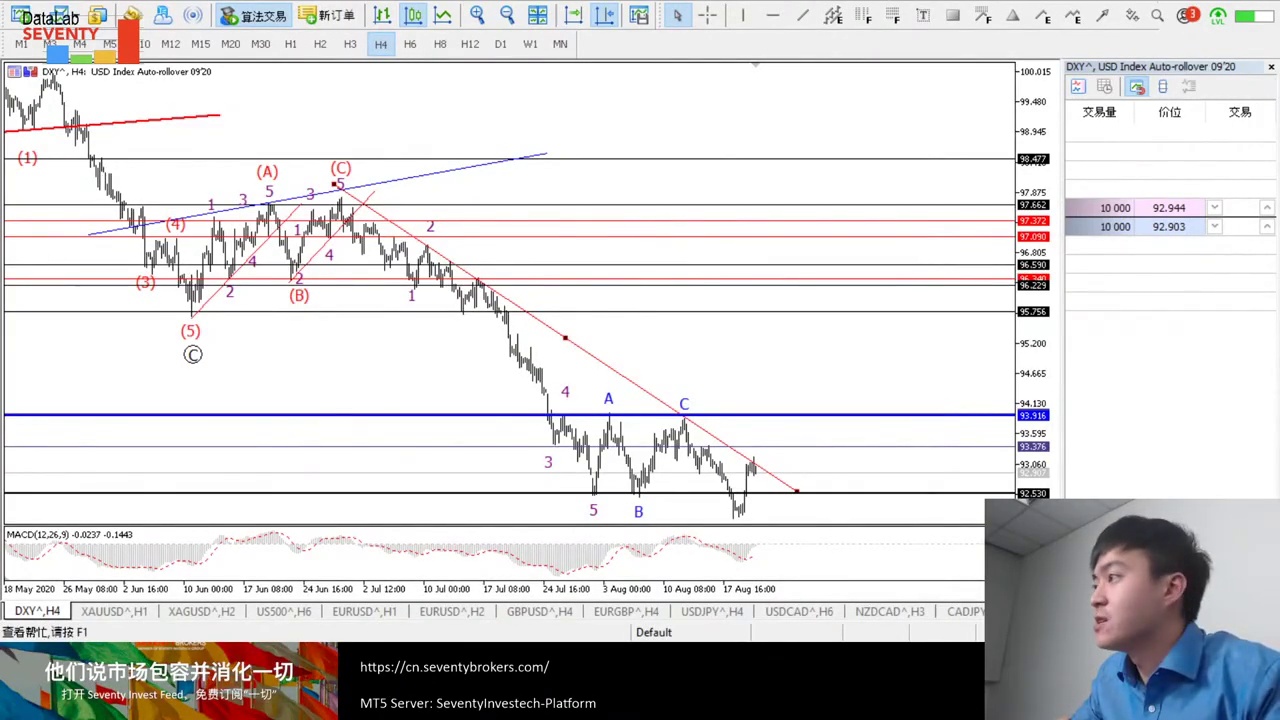Switch chart to candlestick display
Image resolution: width=1280 pixels, height=720 pixels.
(412, 16)
